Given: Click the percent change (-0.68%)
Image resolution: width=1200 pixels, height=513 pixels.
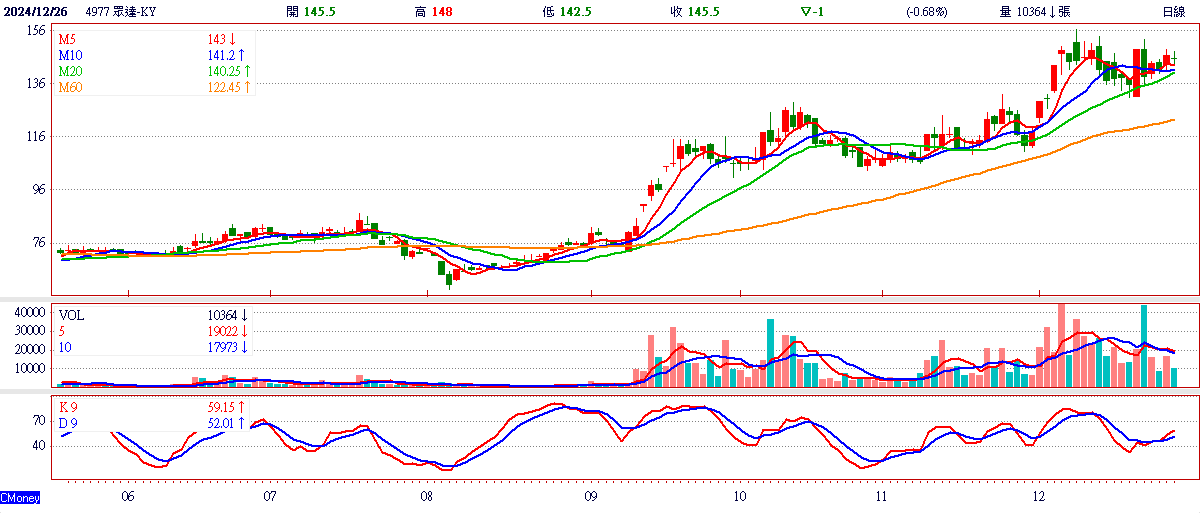Looking at the screenshot, I should tap(927, 11).
